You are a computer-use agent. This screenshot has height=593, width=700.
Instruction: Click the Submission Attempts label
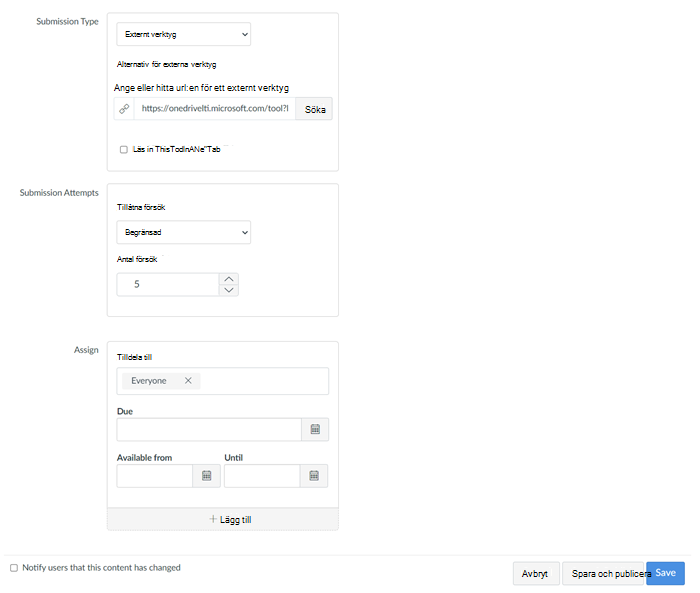point(59,193)
